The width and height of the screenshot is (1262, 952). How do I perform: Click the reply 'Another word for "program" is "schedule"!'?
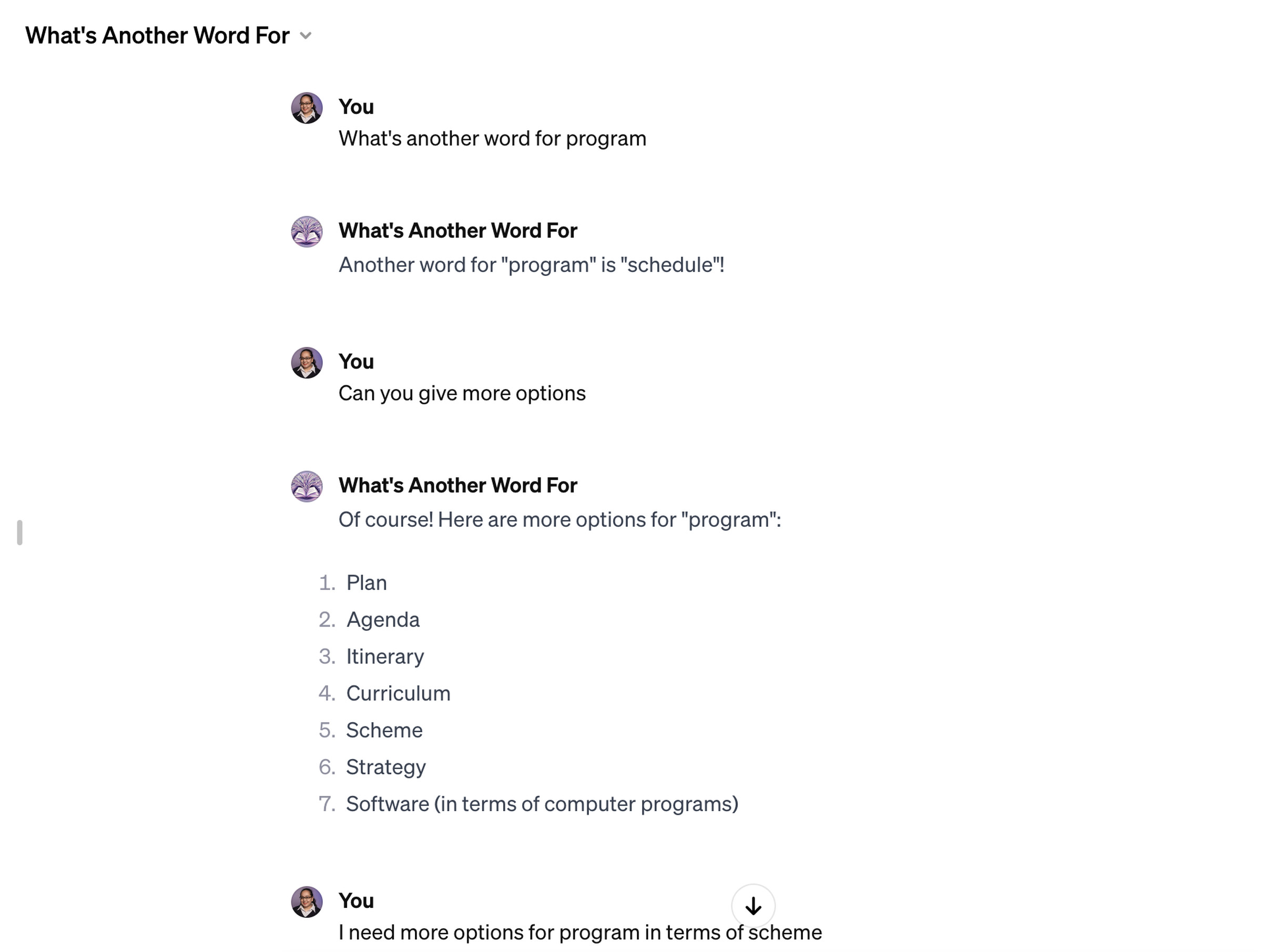(531, 265)
